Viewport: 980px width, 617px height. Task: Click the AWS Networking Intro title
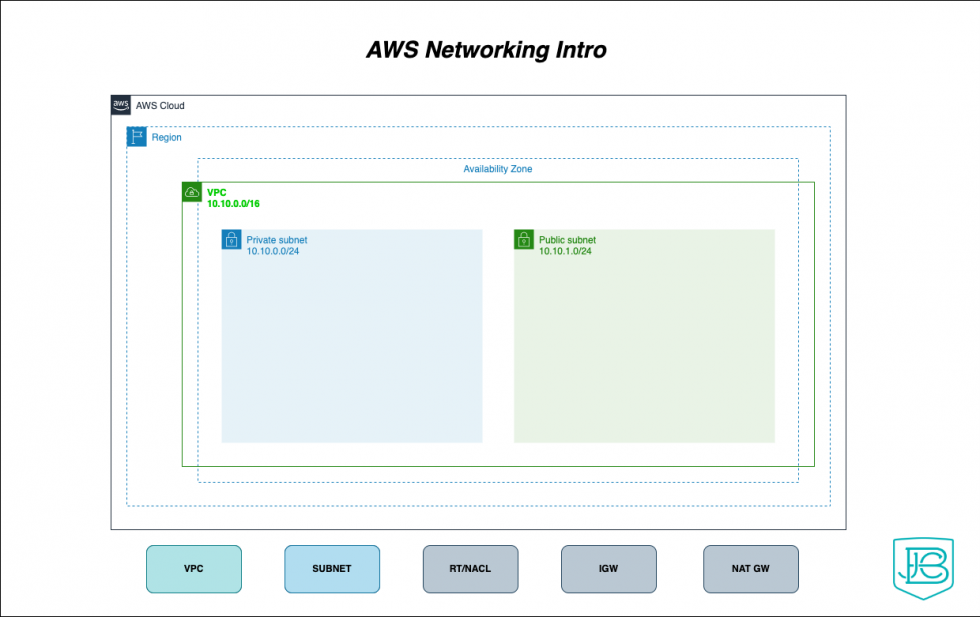point(487,49)
